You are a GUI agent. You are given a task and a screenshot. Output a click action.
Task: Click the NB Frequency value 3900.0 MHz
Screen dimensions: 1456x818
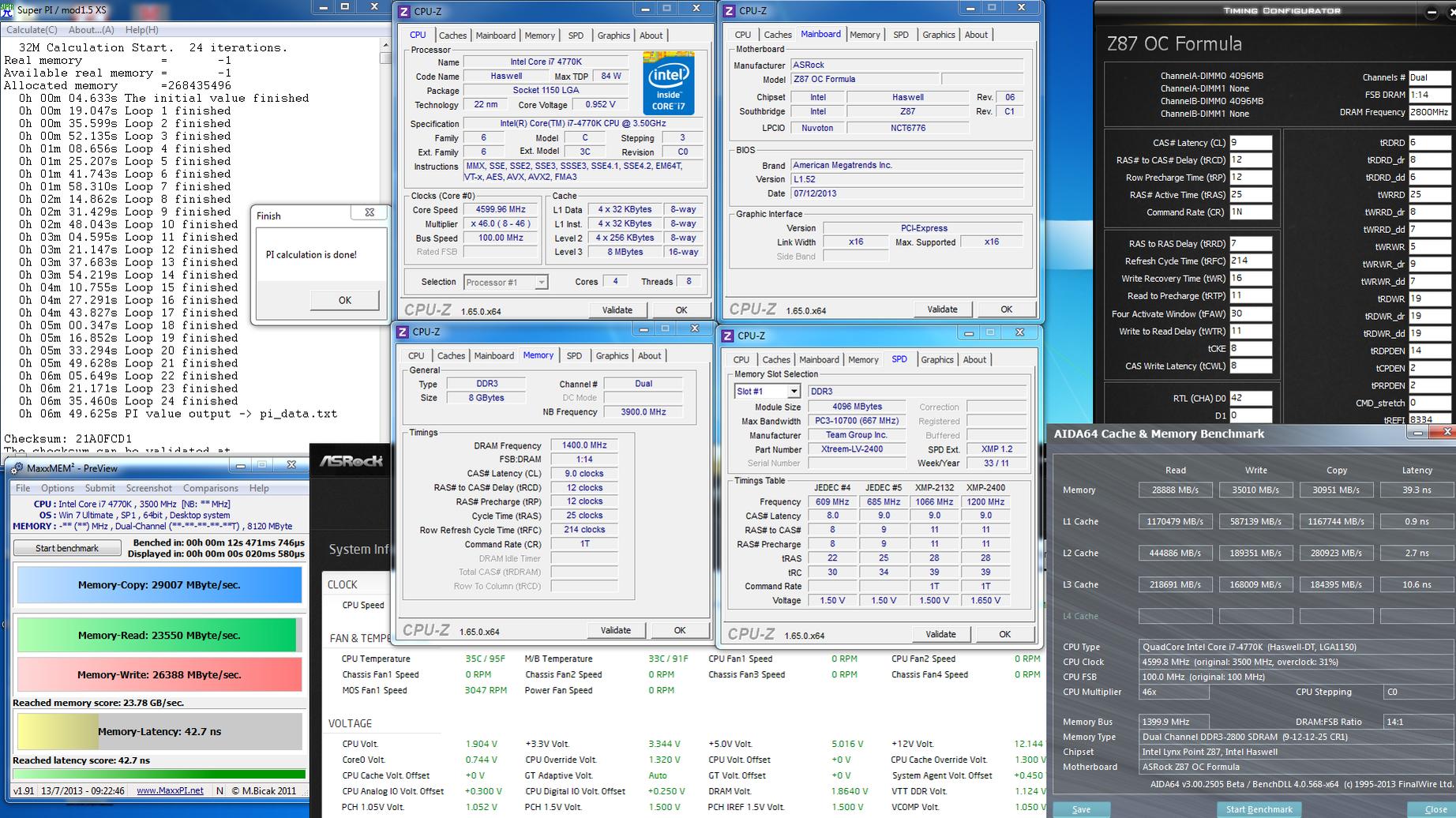click(x=644, y=412)
